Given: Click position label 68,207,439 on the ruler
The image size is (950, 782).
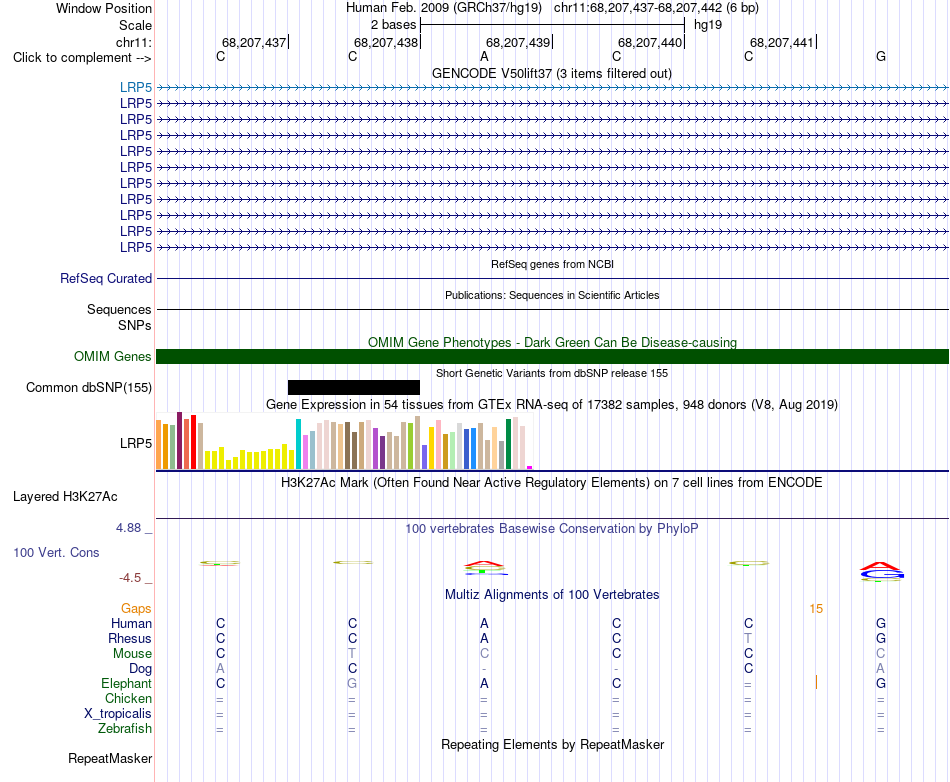Looking at the screenshot, I should 518,42.
